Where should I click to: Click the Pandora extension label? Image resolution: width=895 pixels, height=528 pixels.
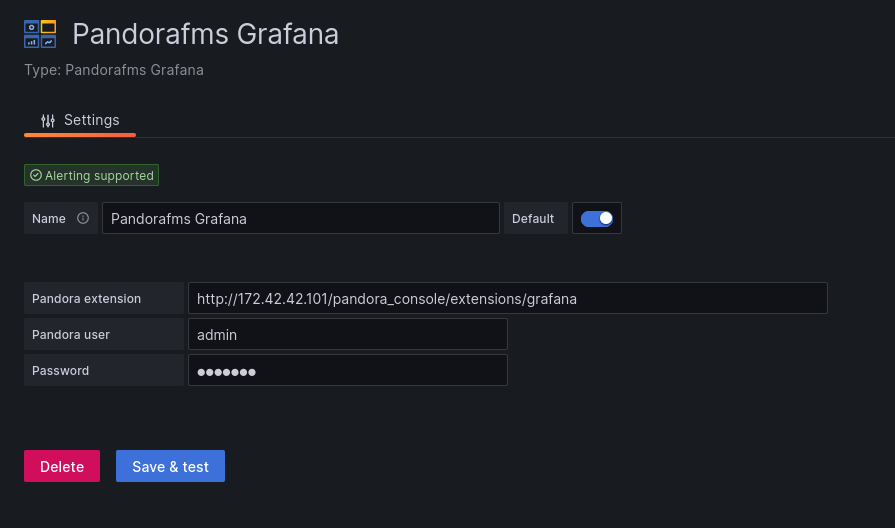(x=86, y=299)
